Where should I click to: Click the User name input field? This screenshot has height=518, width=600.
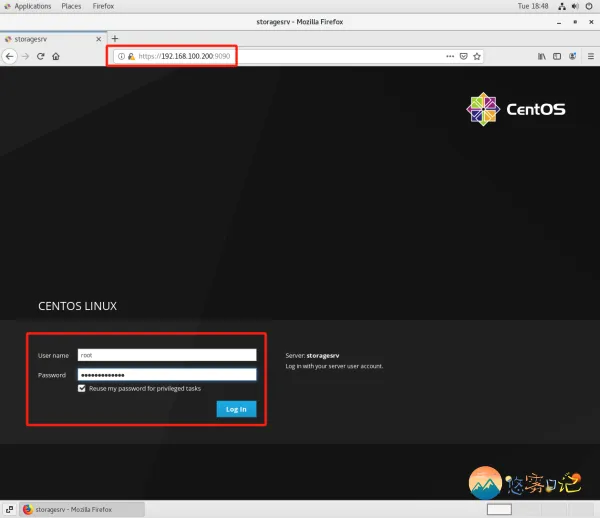pos(167,355)
